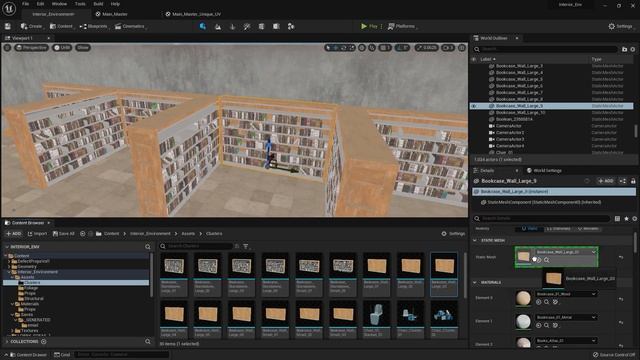Image resolution: width=640 pixels, height=360 pixels.
Task: Switch to Foliage mode icon in the toolbar
Action: point(233,27)
